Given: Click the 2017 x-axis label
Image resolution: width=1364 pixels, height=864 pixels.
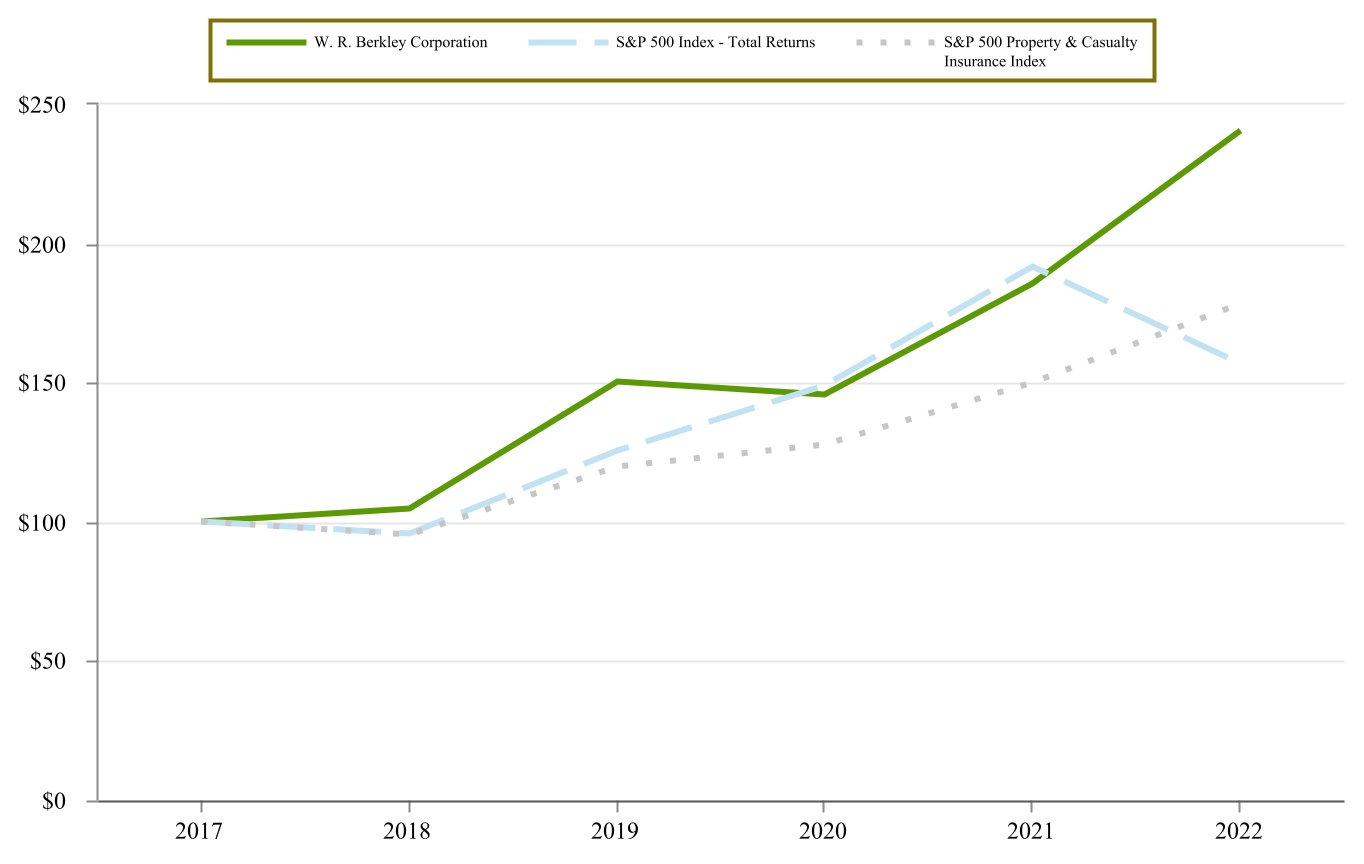Looking at the screenshot, I should tap(201, 831).
